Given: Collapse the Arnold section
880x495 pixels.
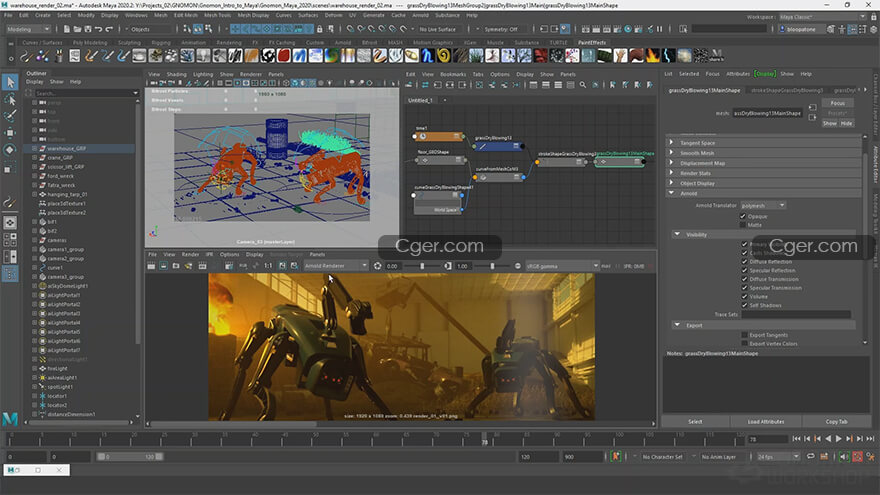Looking at the screenshot, I should (x=764, y=194).
